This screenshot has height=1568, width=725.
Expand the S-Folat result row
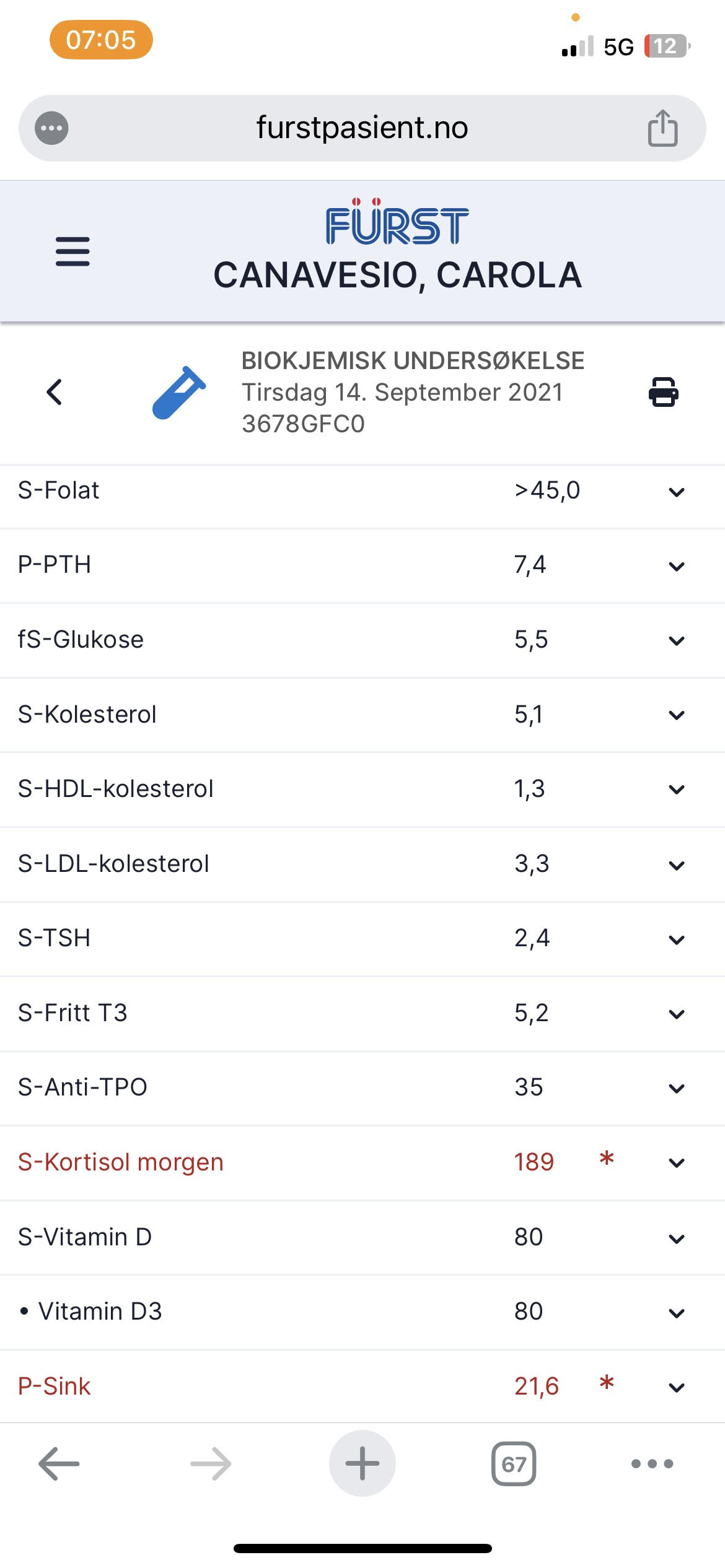click(677, 492)
